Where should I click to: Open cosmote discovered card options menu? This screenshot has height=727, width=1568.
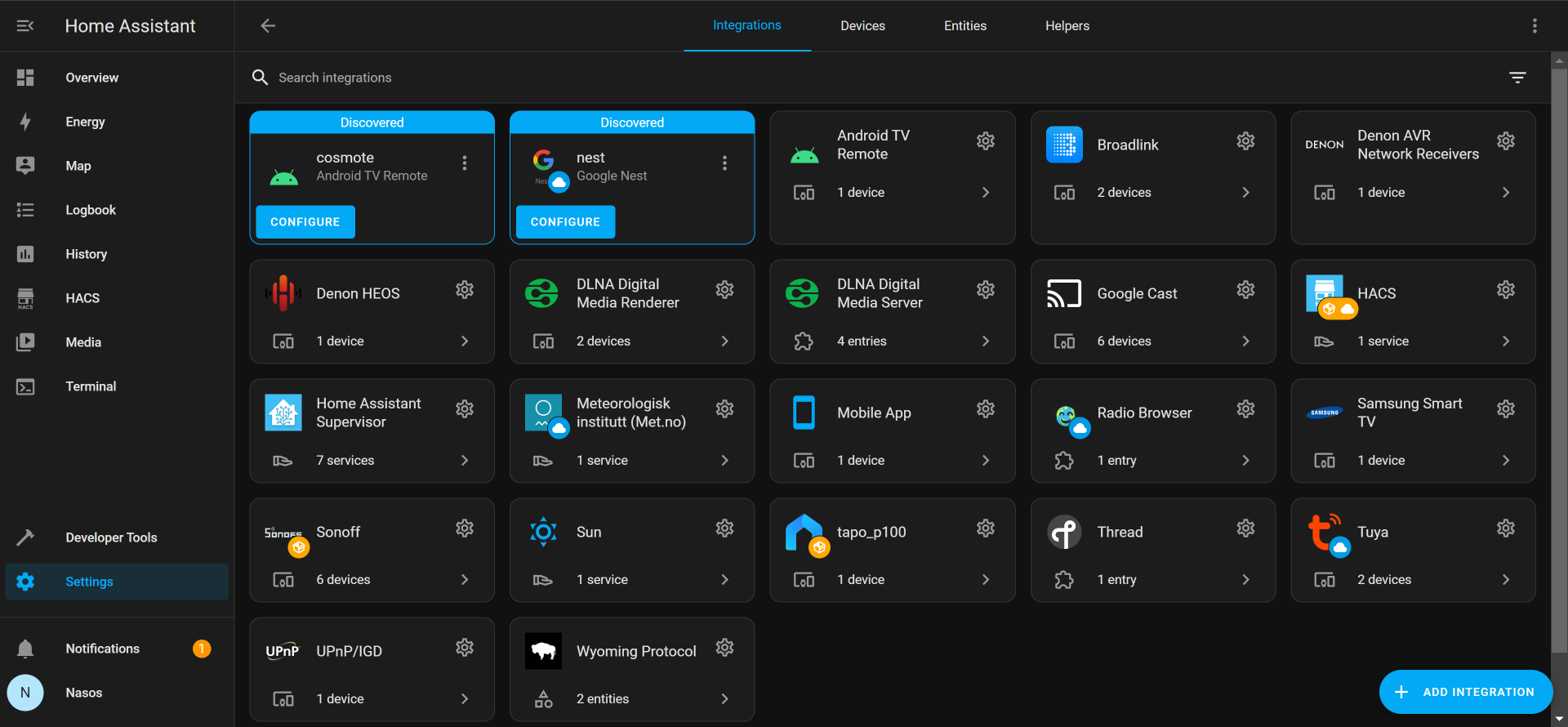pos(465,163)
